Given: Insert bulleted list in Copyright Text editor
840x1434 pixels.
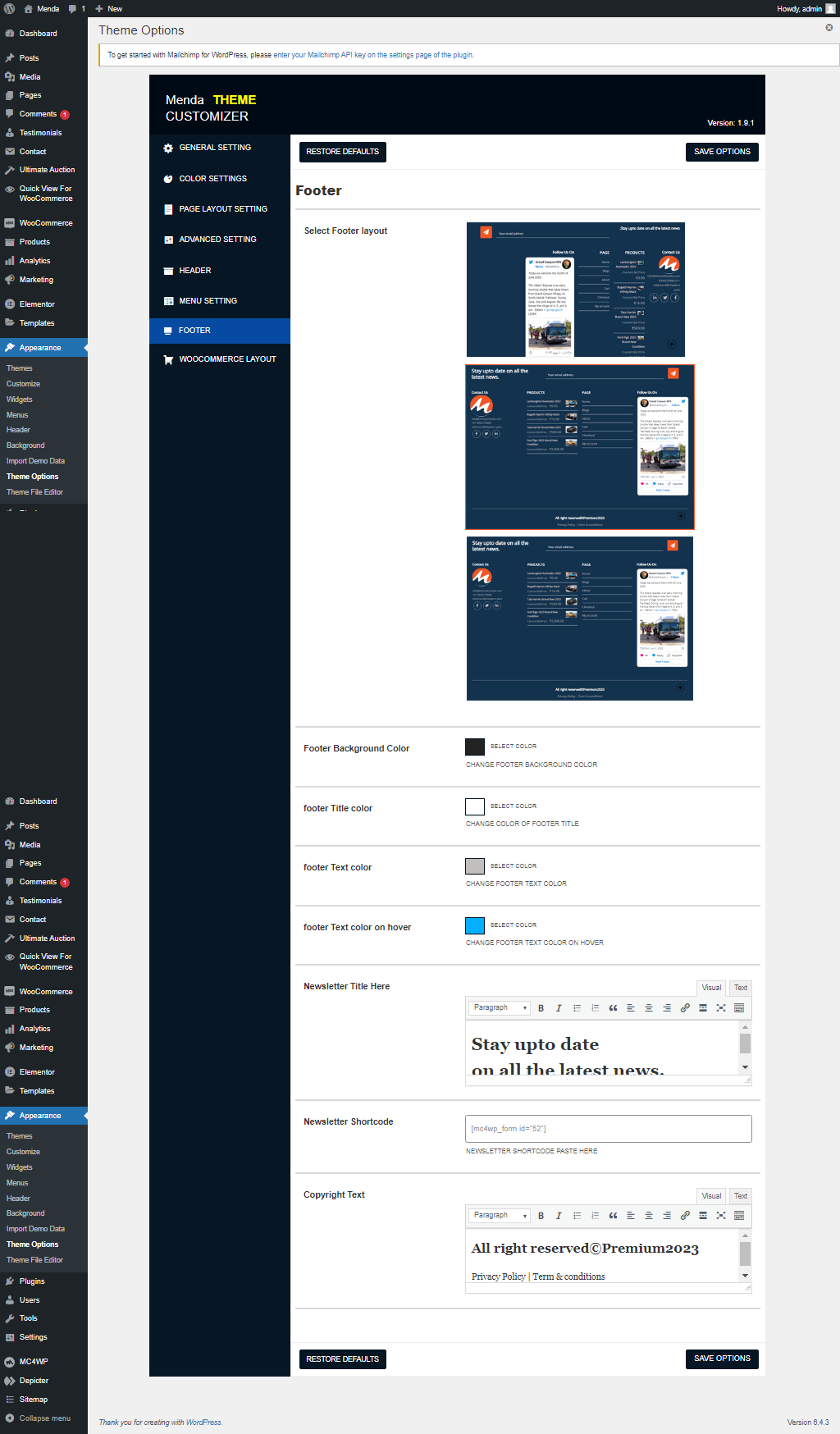Looking at the screenshot, I should (577, 1216).
